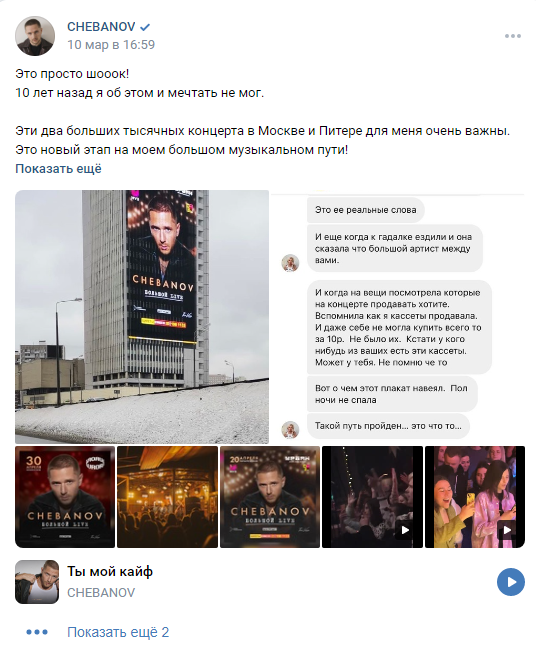Image resolution: width=536 pixels, height=653 pixels.
Task: Play the dark crowd concert video thumbnail
Action: (x=372, y=497)
